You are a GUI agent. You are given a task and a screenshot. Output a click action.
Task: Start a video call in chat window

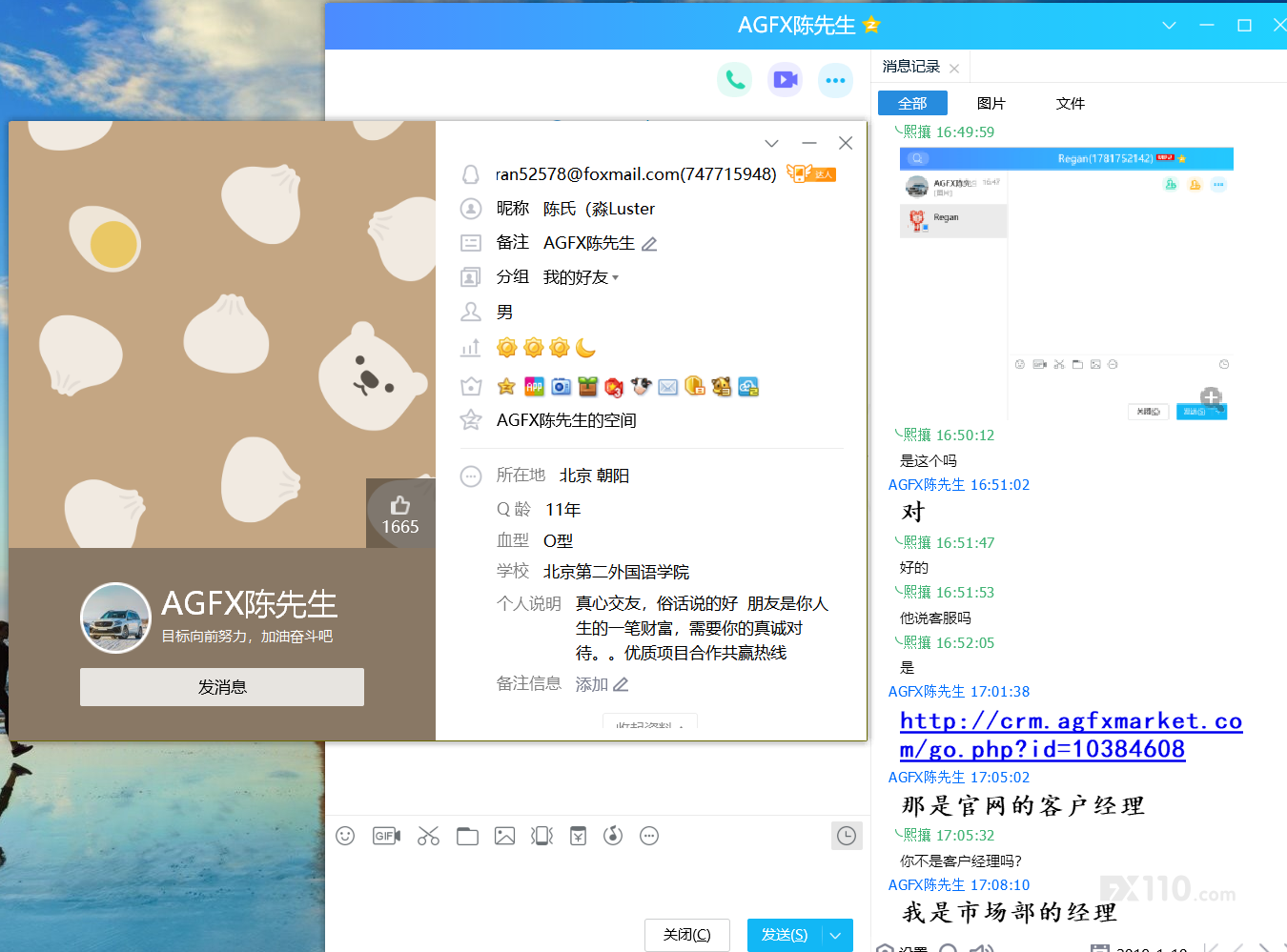coord(786,80)
